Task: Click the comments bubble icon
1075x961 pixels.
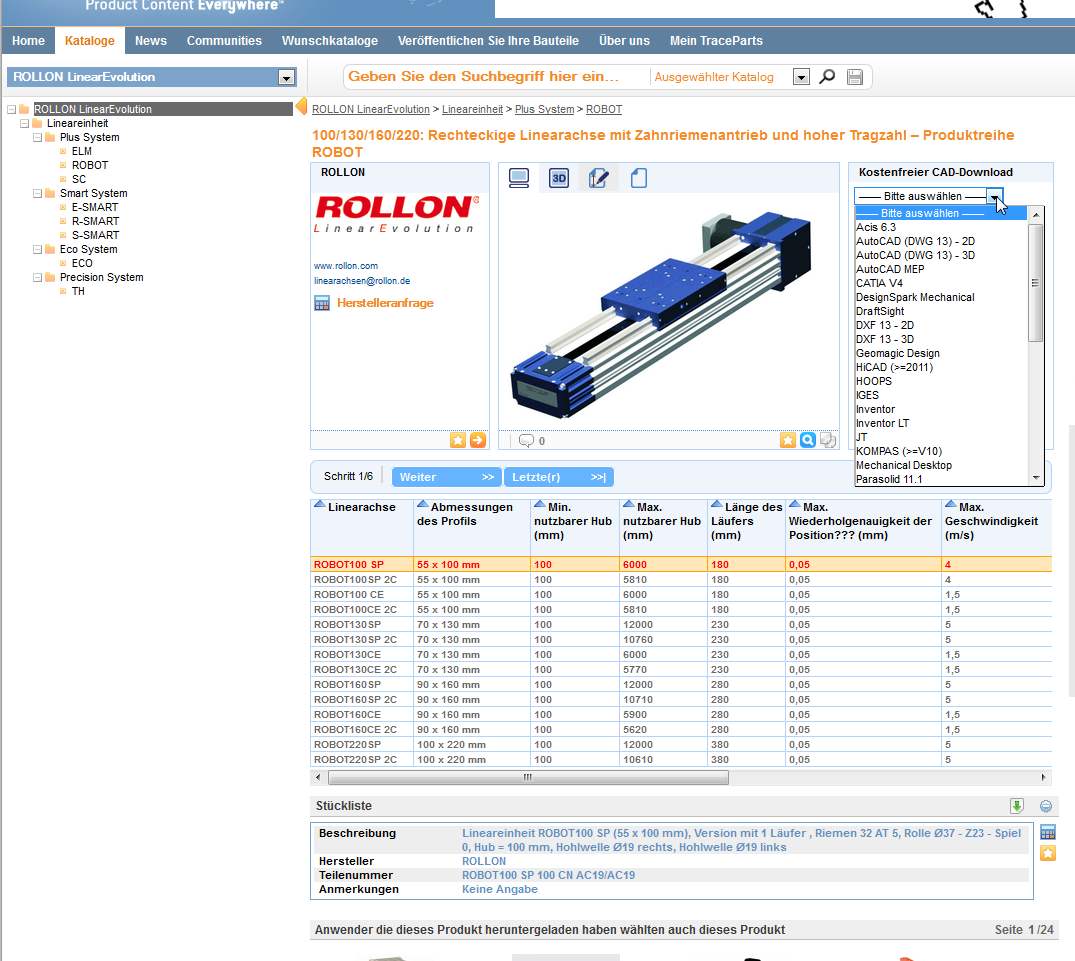Action: [x=526, y=440]
